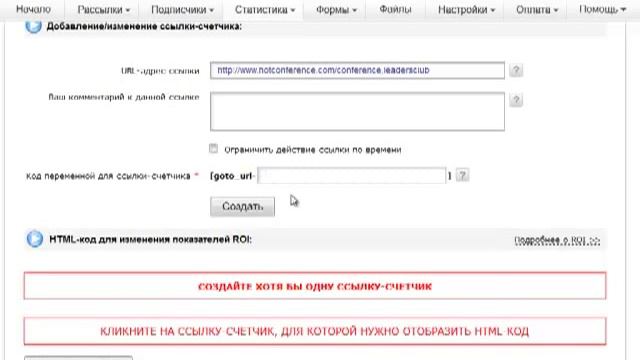Click the Создать button

(x=242, y=207)
